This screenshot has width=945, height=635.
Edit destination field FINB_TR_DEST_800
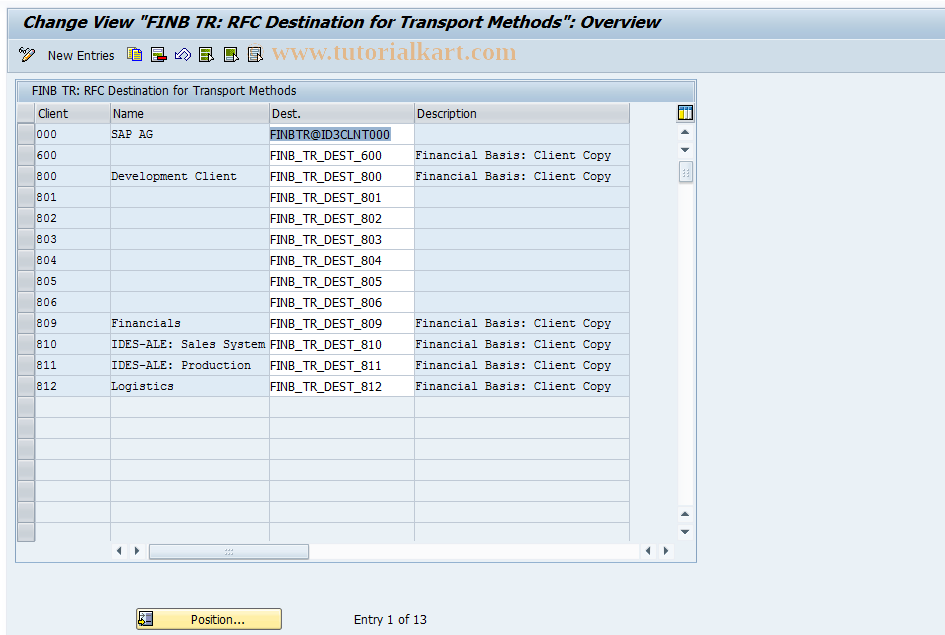(342, 177)
